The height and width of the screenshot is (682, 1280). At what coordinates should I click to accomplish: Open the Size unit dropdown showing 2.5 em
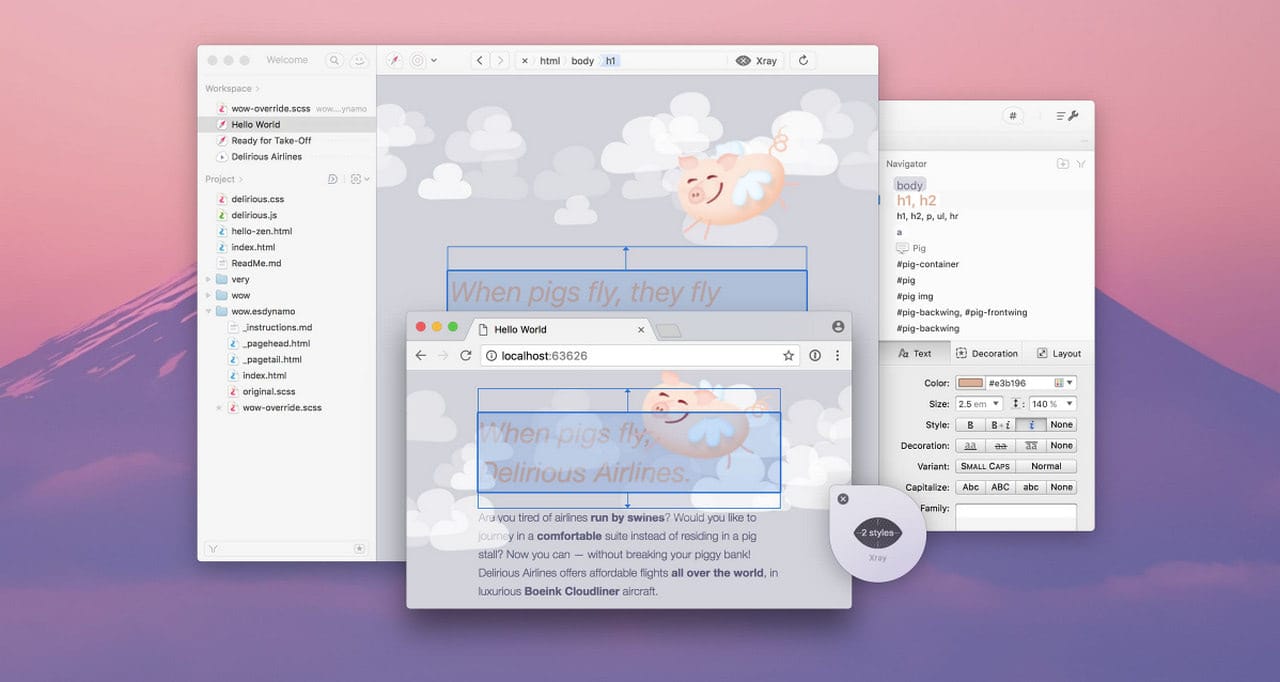point(979,404)
